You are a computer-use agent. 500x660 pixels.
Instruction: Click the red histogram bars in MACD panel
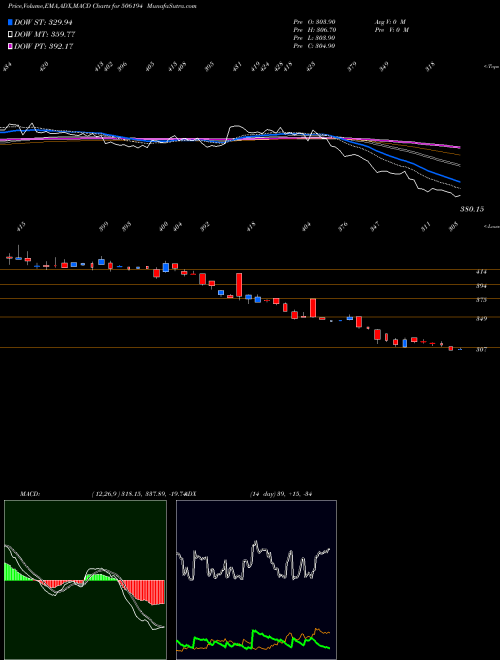147,592
